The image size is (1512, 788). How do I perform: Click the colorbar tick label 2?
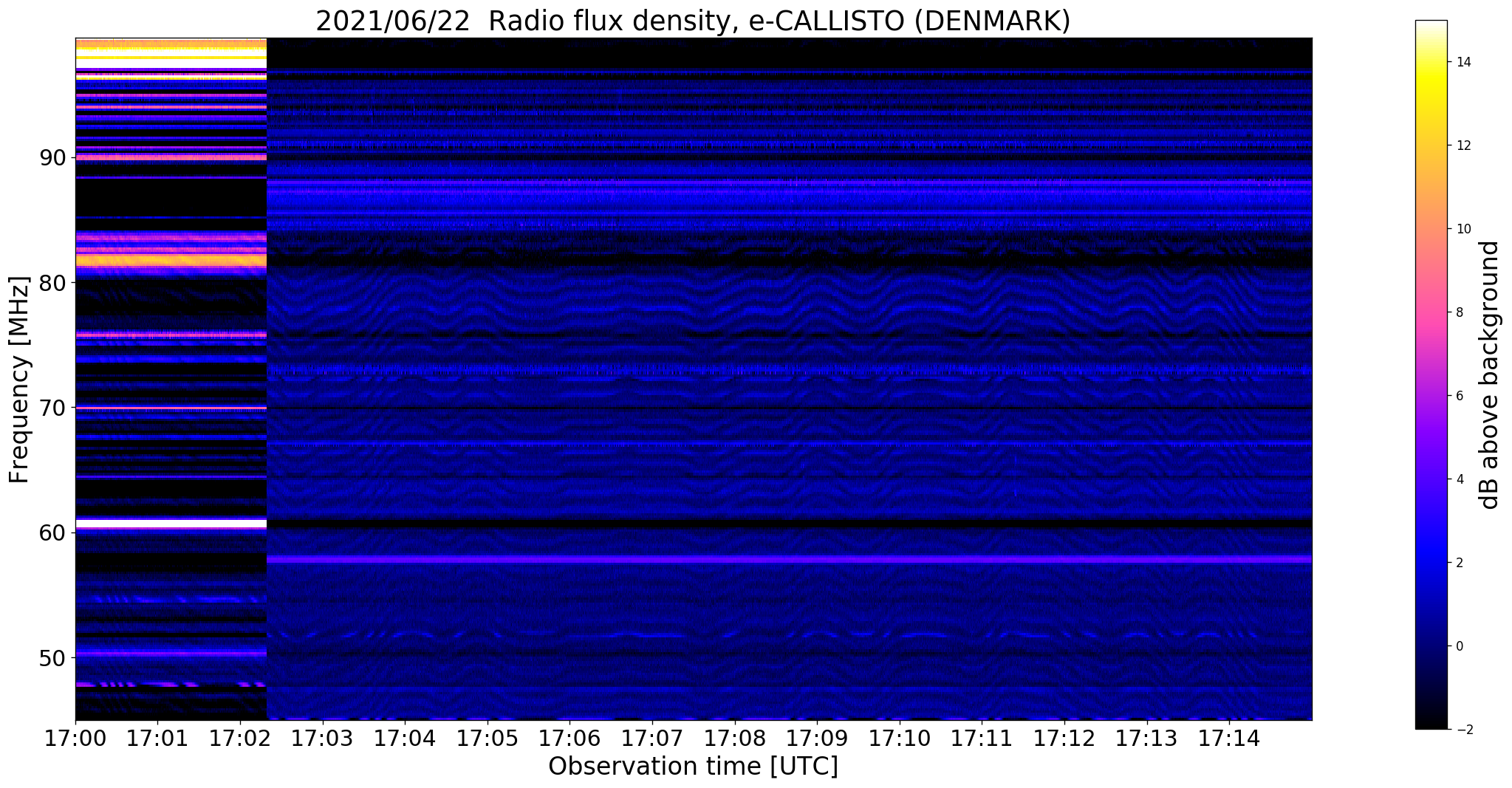[x=1459, y=563]
